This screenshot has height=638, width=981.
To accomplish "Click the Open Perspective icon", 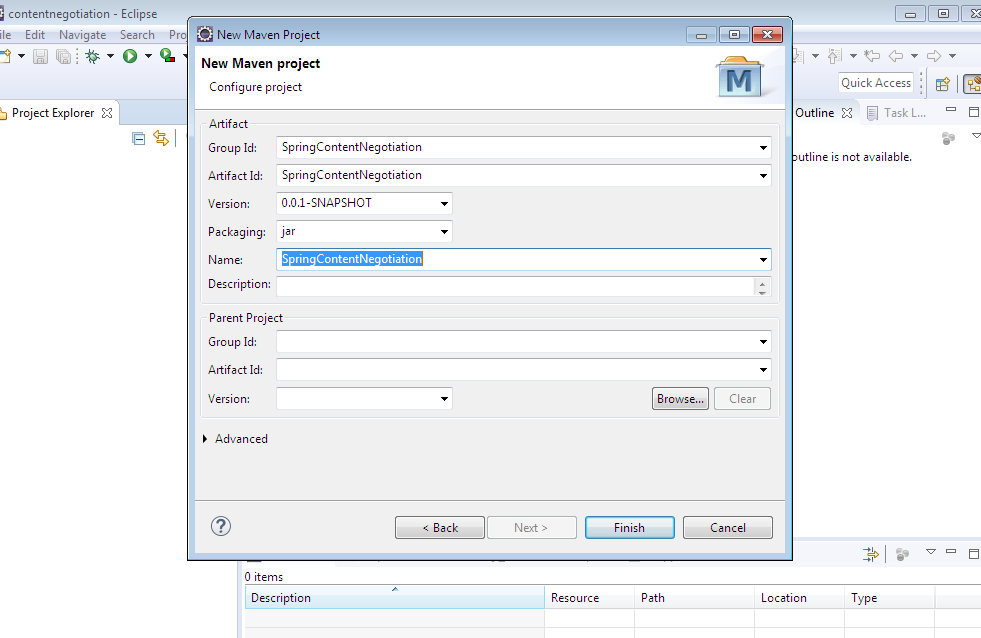I will [941, 84].
